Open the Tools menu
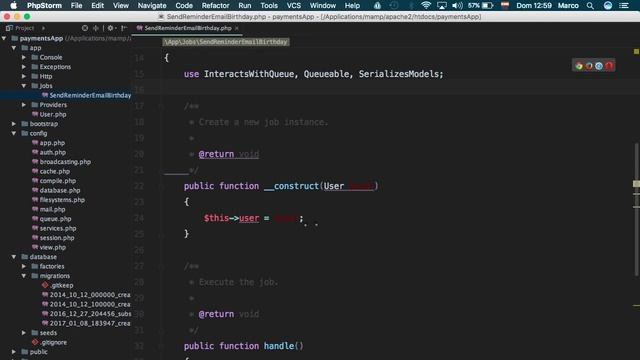This screenshot has height=360, width=640. pyautogui.click(x=269, y=6)
